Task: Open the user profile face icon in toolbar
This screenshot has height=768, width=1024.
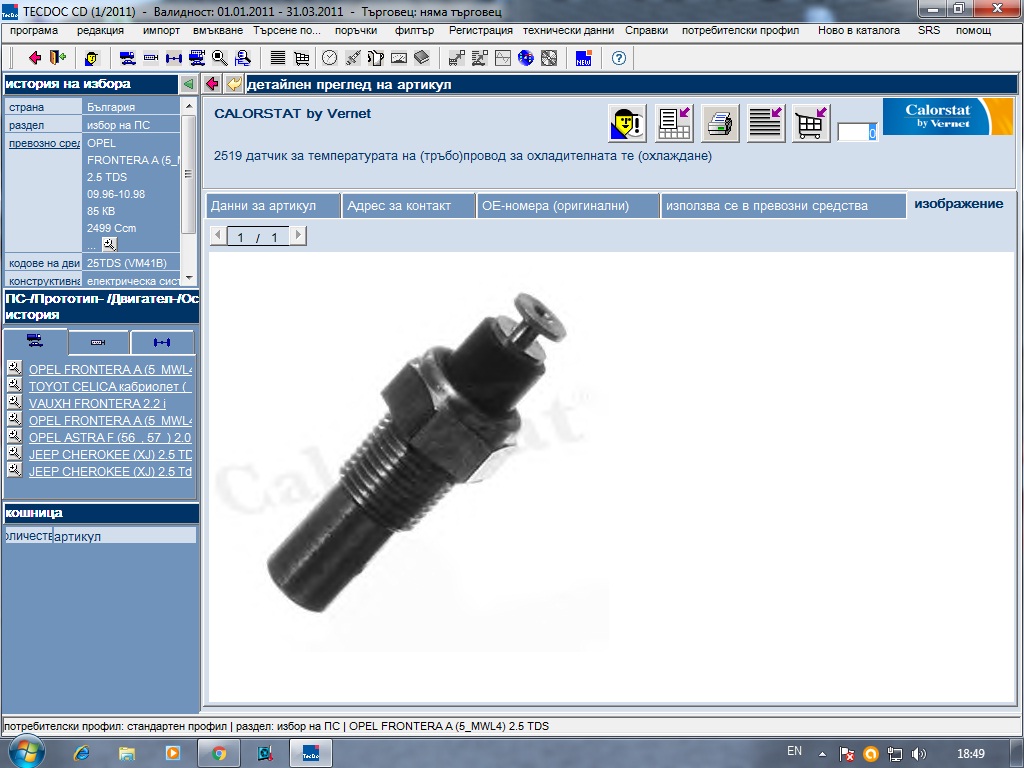Action: 91,58
